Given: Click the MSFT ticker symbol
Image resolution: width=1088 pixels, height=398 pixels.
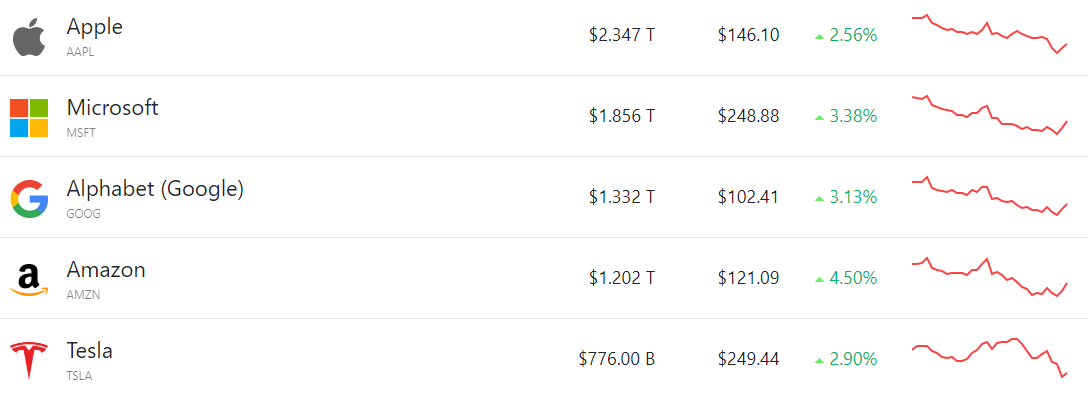Looking at the screenshot, I should [81, 132].
